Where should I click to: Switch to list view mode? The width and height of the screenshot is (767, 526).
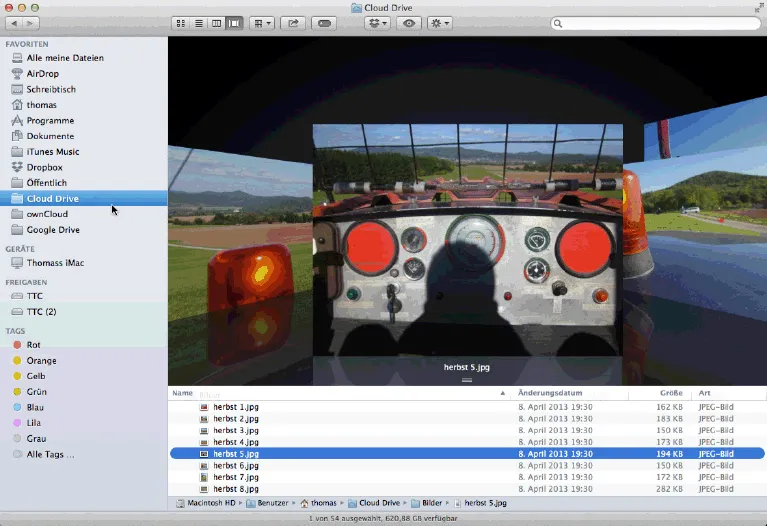click(x=198, y=23)
